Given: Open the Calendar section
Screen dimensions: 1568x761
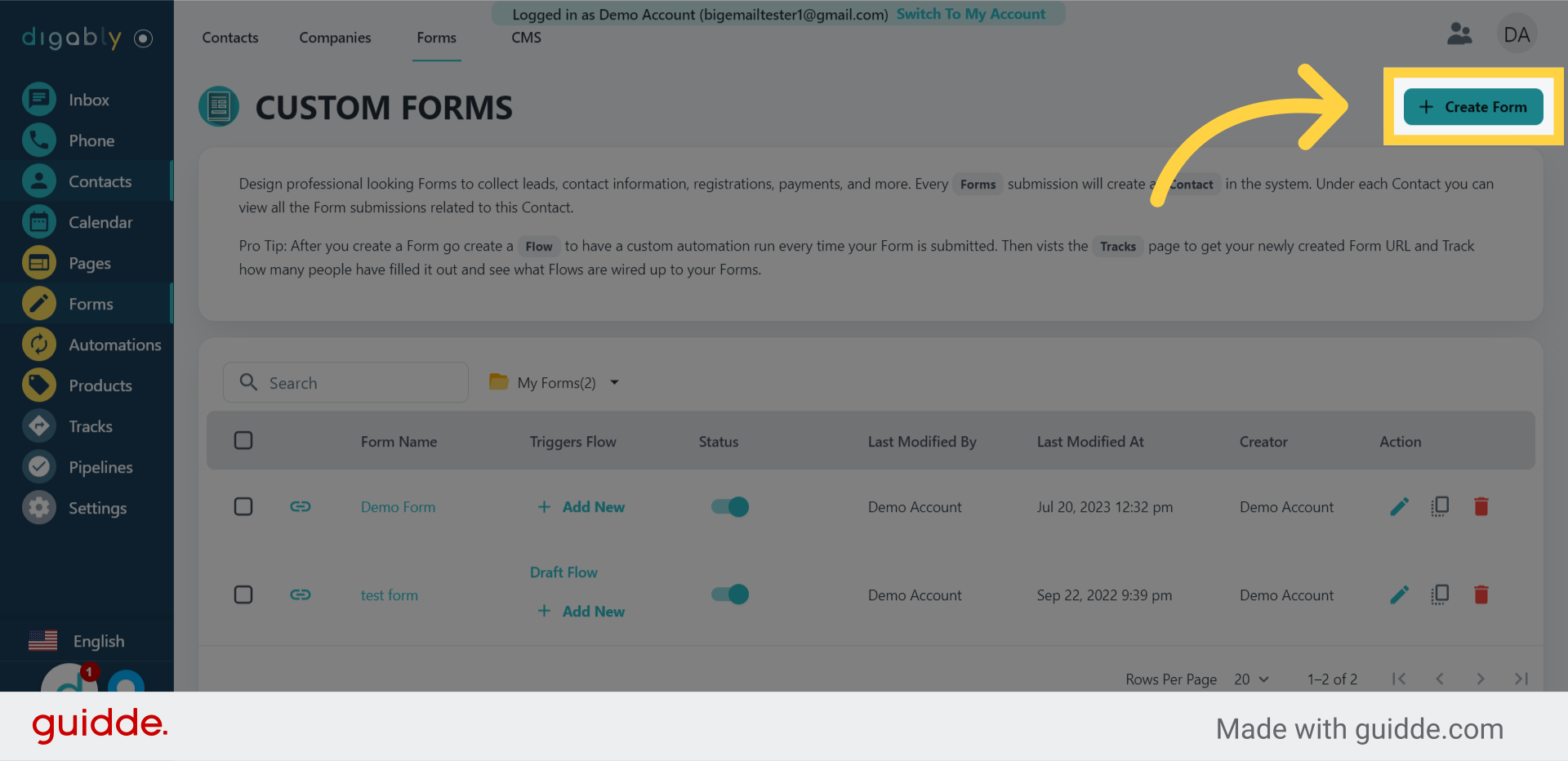Looking at the screenshot, I should pyautogui.click(x=100, y=221).
